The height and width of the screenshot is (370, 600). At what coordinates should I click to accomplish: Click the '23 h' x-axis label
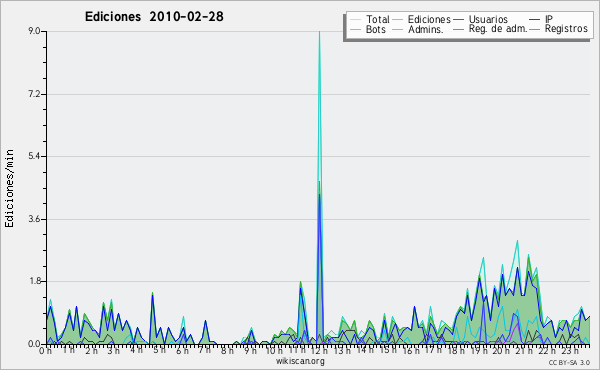[570, 350]
